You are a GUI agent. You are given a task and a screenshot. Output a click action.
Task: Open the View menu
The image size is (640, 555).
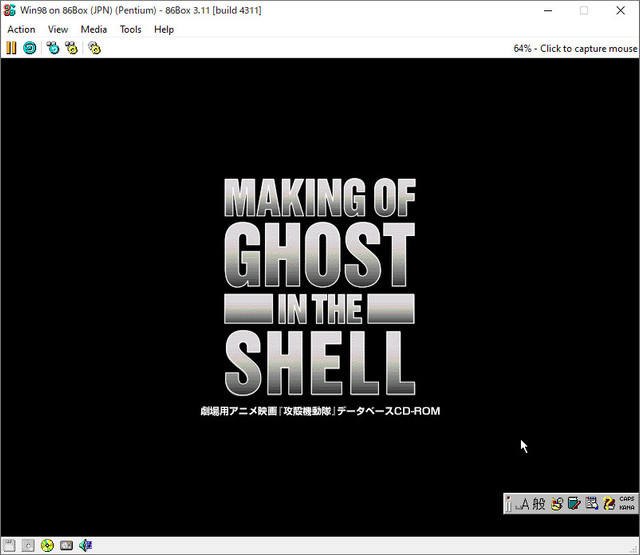58,29
